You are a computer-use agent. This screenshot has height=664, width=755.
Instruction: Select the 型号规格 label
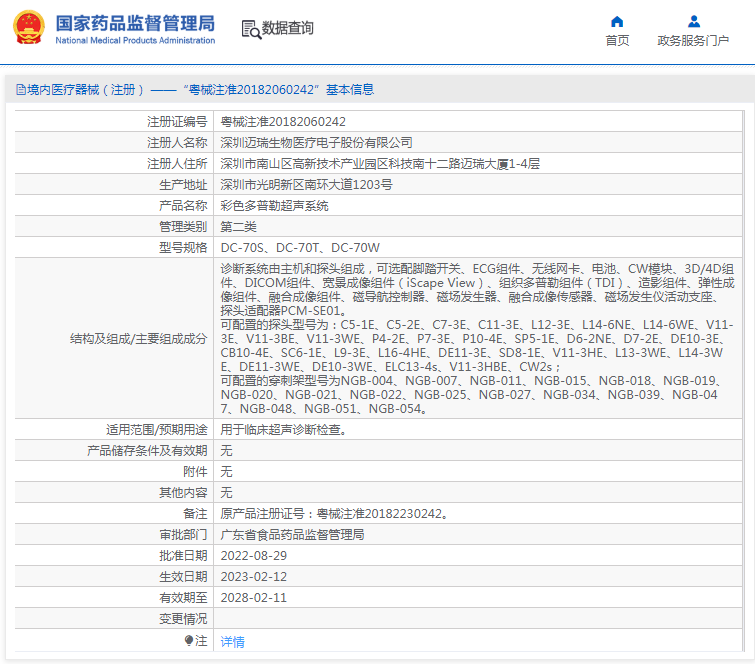[x=183, y=247]
